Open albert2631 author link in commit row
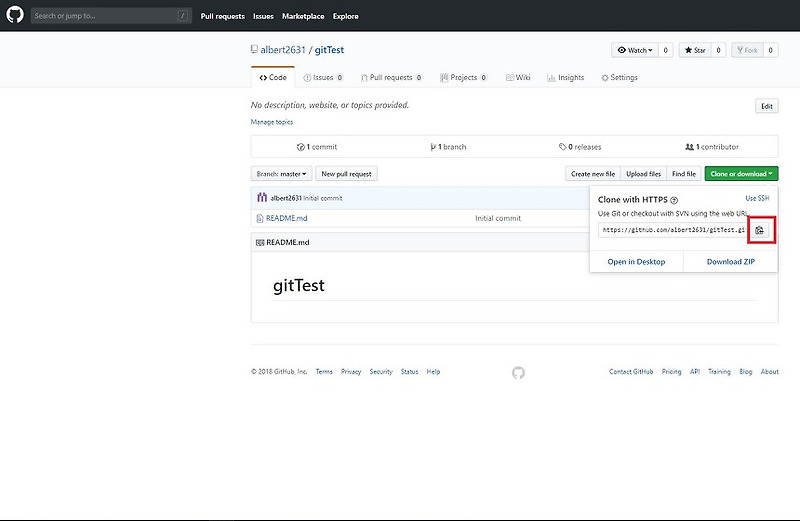This screenshot has width=800, height=521. [x=286, y=198]
